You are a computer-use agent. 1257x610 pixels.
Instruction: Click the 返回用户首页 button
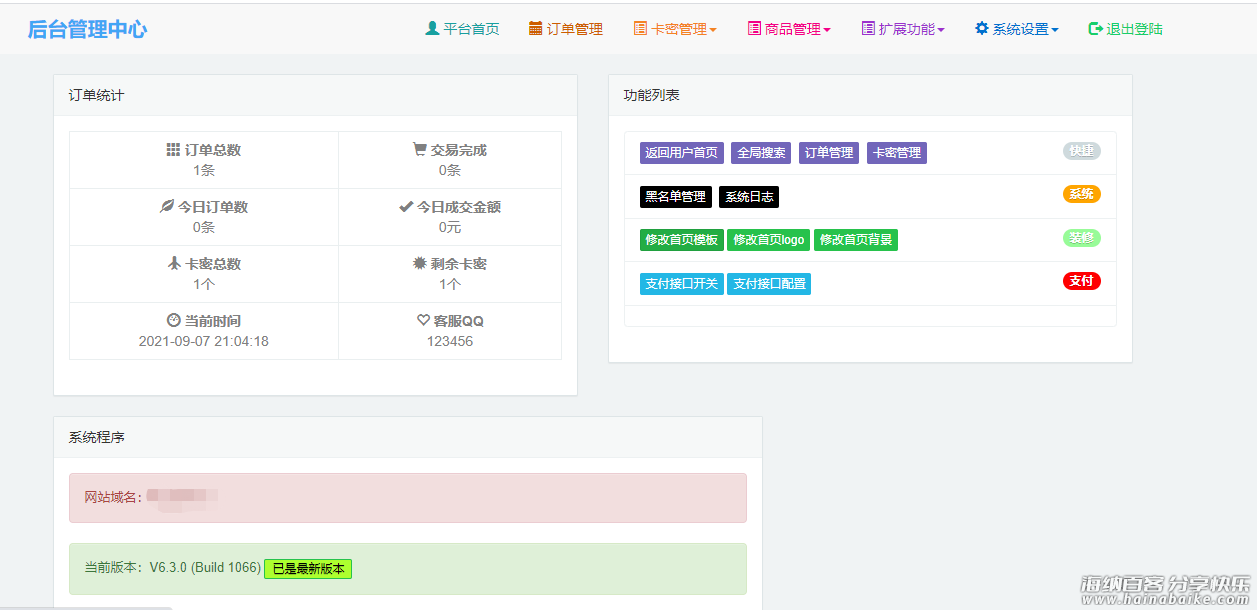(x=682, y=153)
